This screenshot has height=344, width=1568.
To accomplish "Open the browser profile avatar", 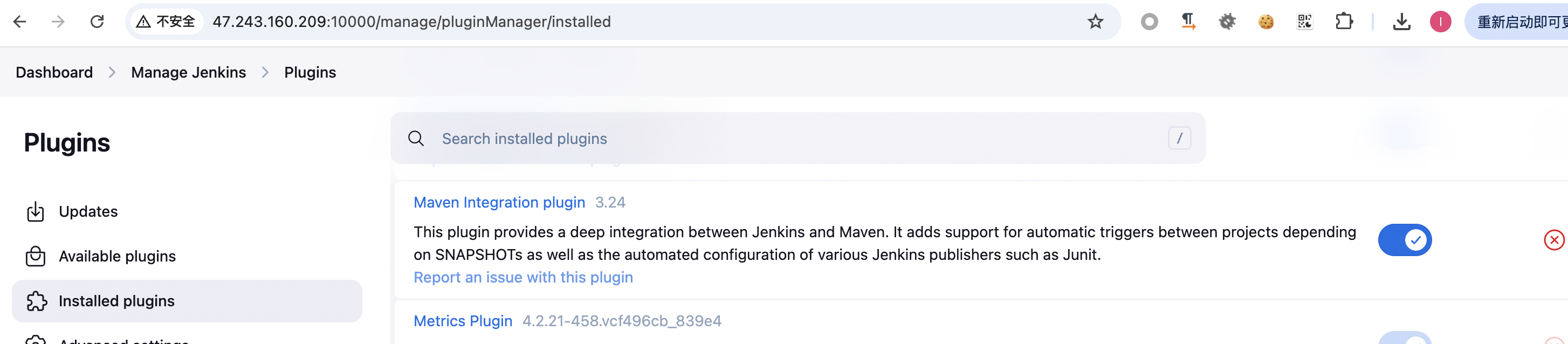I will (x=1441, y=22).
